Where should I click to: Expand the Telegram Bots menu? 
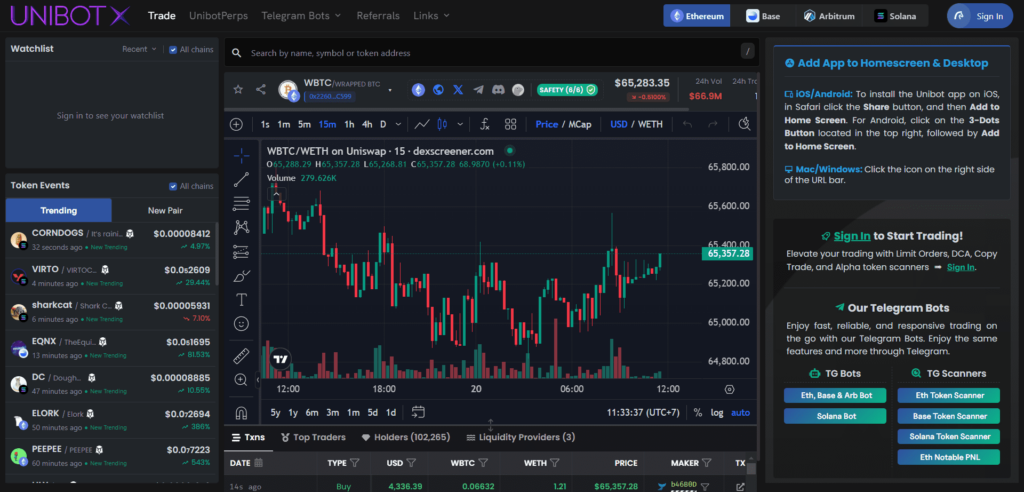tap(301, 16)
